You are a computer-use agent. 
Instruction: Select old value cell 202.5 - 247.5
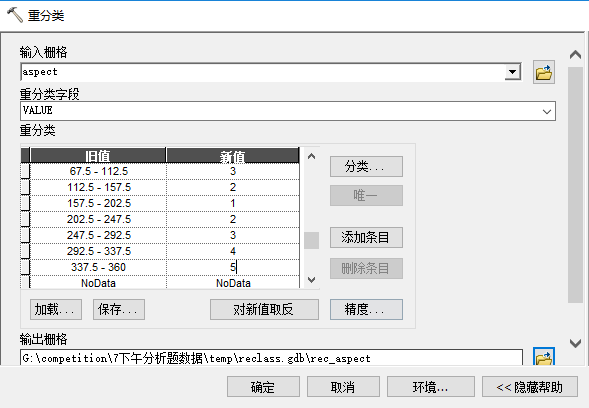tap(98, 219)
